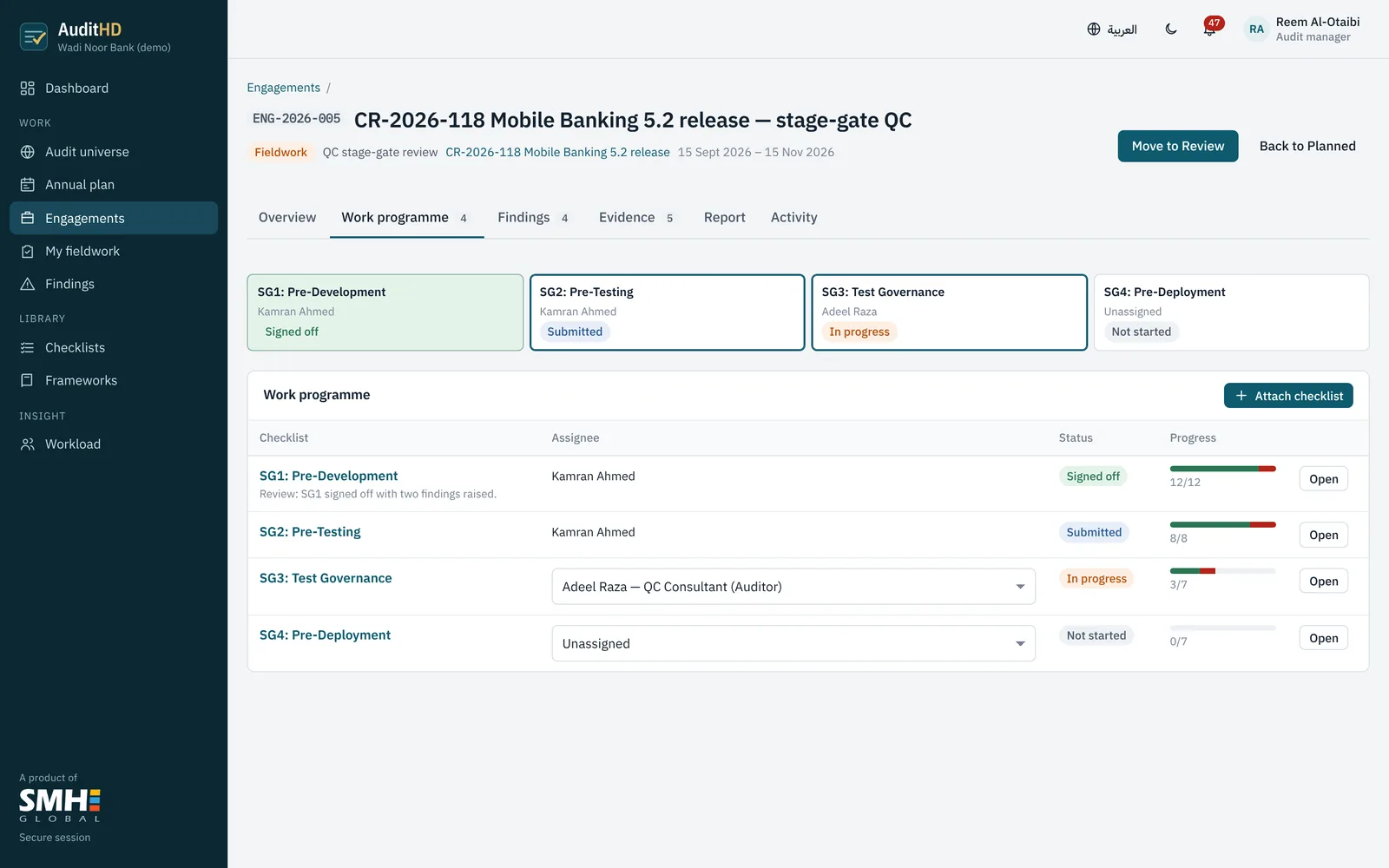This screenshot has height=868, width=1389.
Task: Open My fieldwork clipboard icon
Action: (28, 252)
